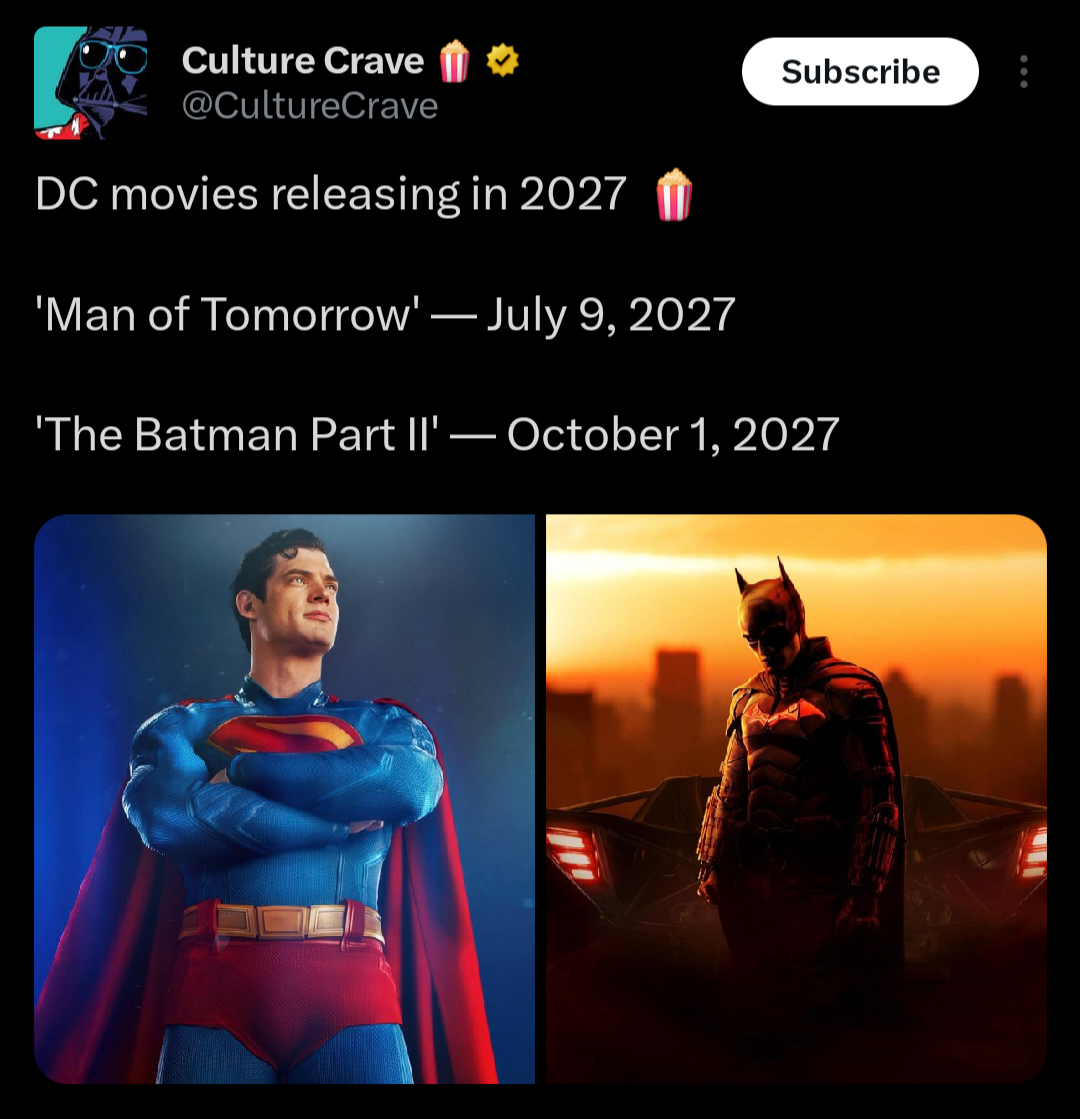Click the 'Man of Tomorrow' release line

coord(385,314)
